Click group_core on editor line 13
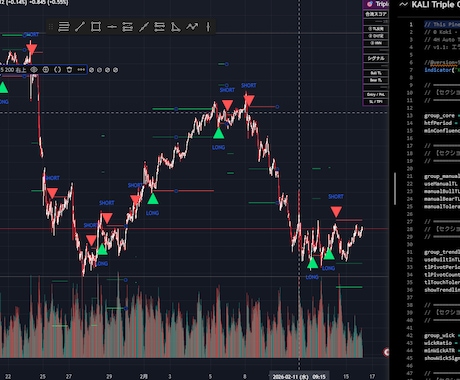This screenshot has height=380, width=460. pyautogui.click(x=439, y=116)
